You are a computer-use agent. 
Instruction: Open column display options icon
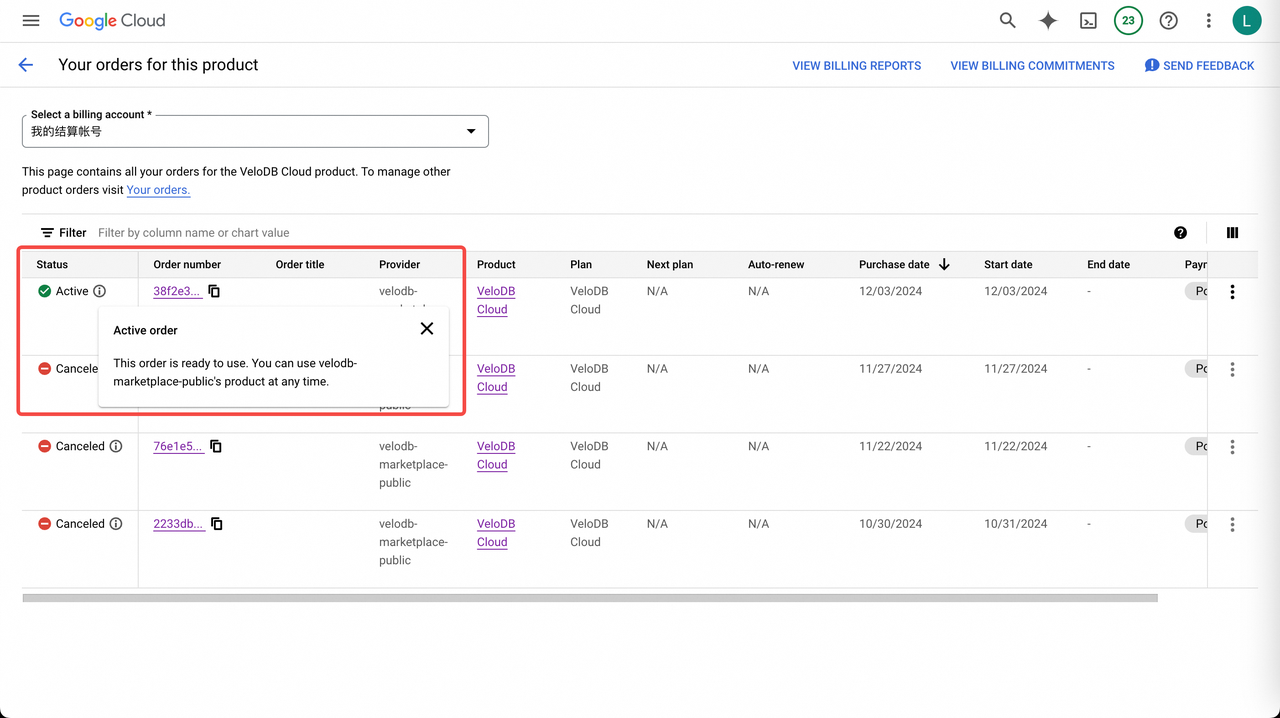[1232, 232]
